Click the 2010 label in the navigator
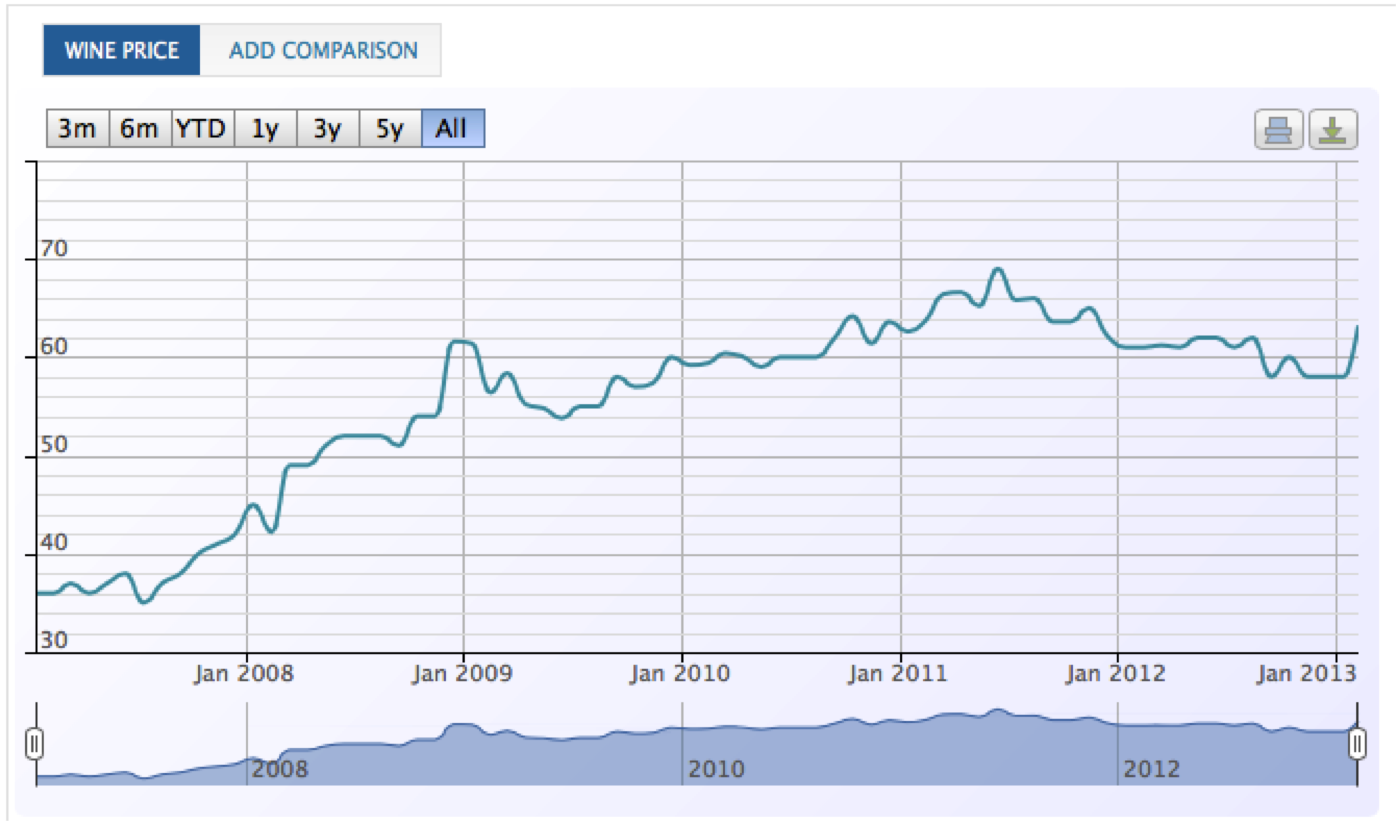This screenshot has height=821, width=1396. pyautogui.click(x=716, y=769)
